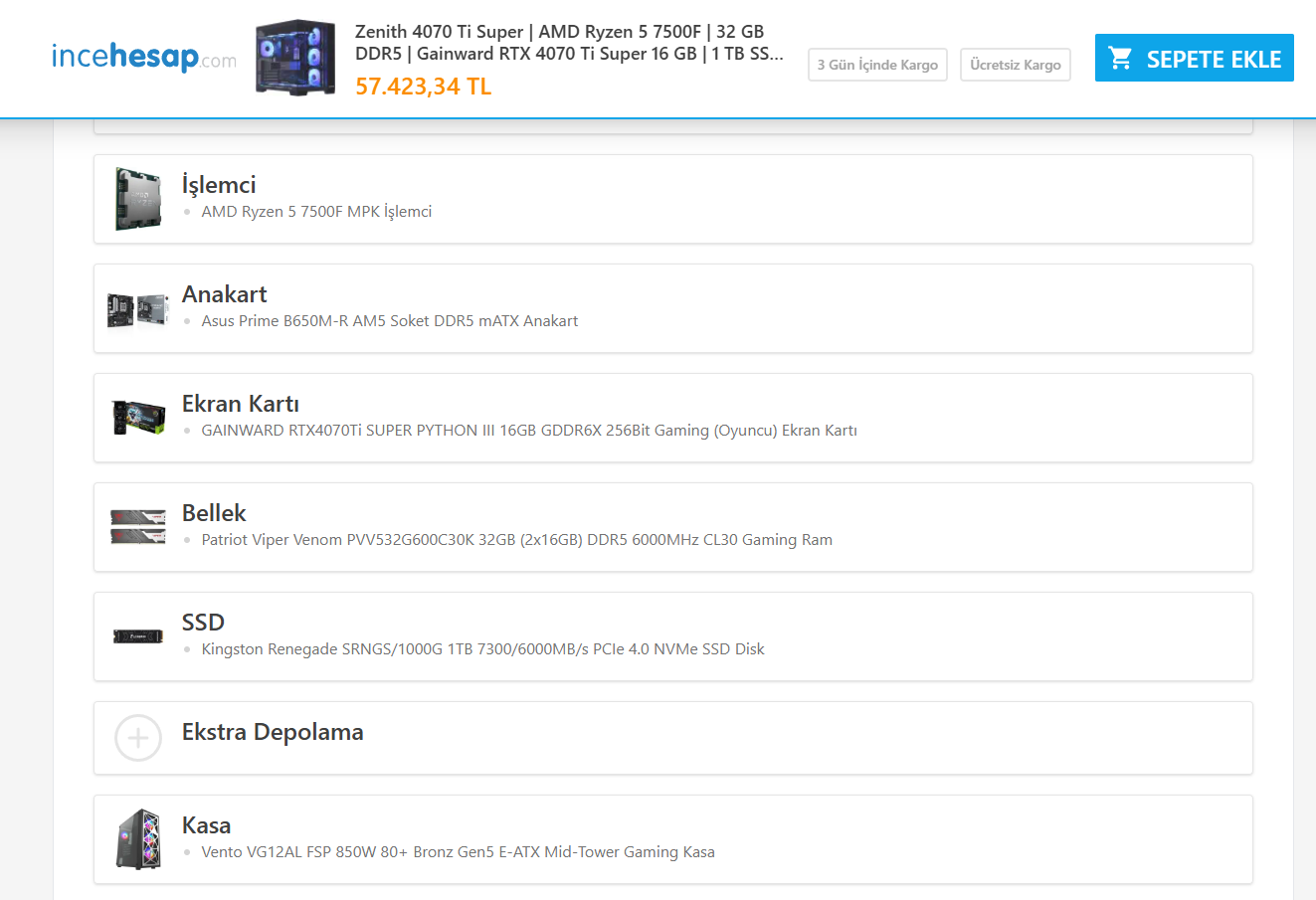
Task: Expand the Anakart component section
Action: [225, 294]
